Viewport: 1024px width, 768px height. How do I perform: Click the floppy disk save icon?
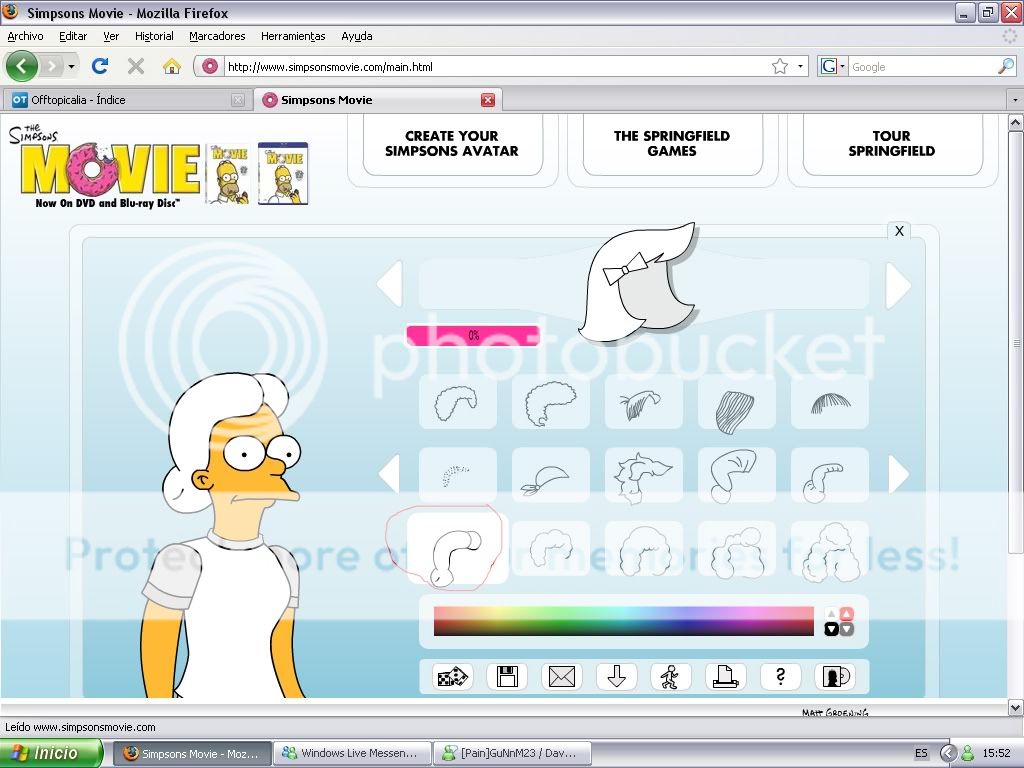(507, 677)
